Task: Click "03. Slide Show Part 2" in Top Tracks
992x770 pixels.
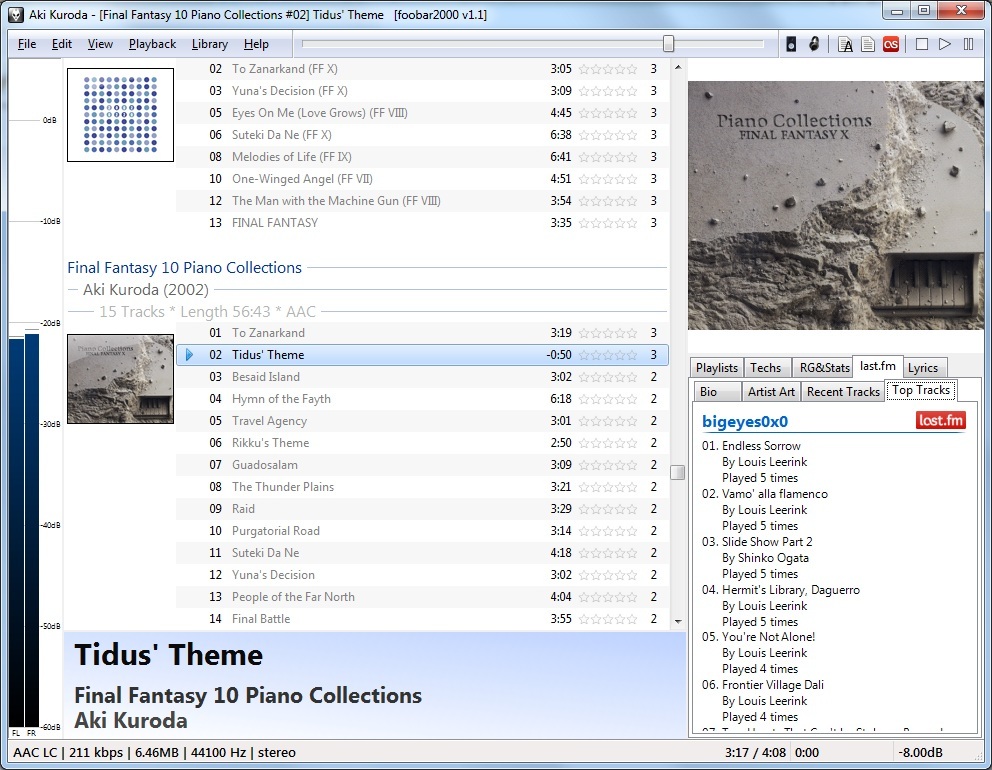Action: pos(757,542)
